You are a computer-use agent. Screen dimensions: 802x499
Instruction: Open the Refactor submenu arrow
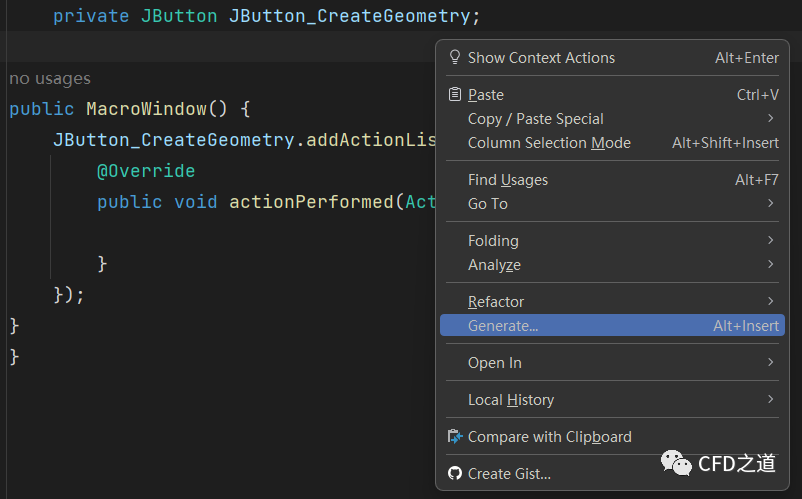click(x=771, y=302)
